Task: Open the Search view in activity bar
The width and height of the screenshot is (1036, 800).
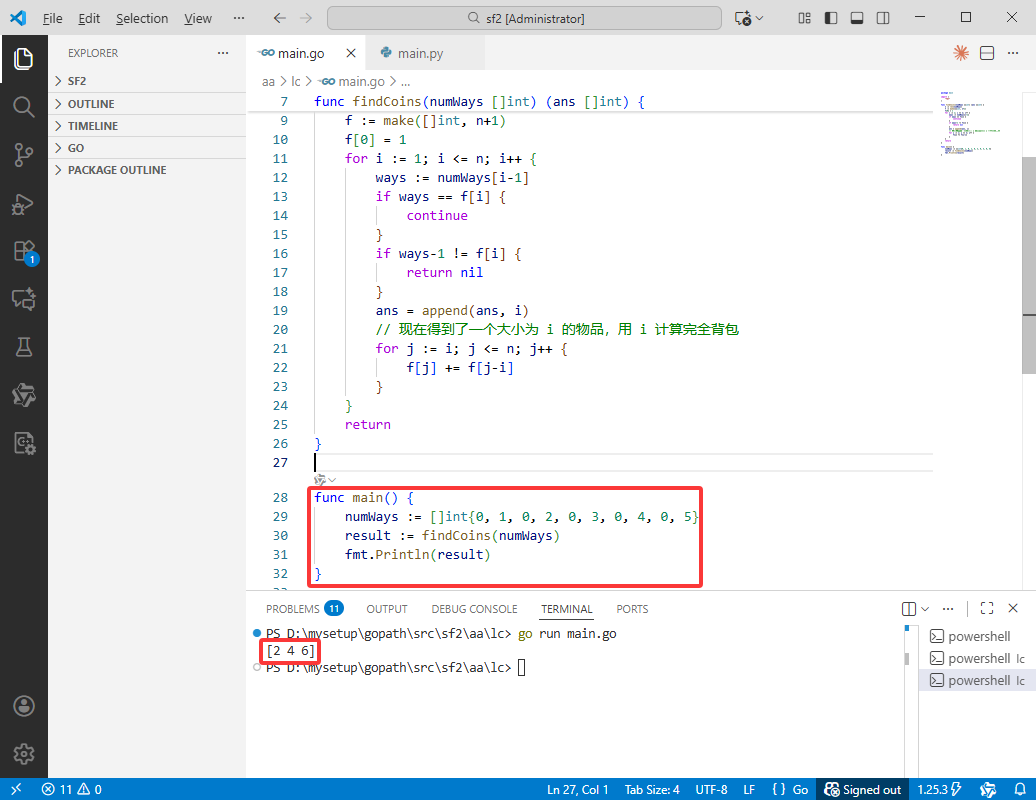Action: coord(24,107)
